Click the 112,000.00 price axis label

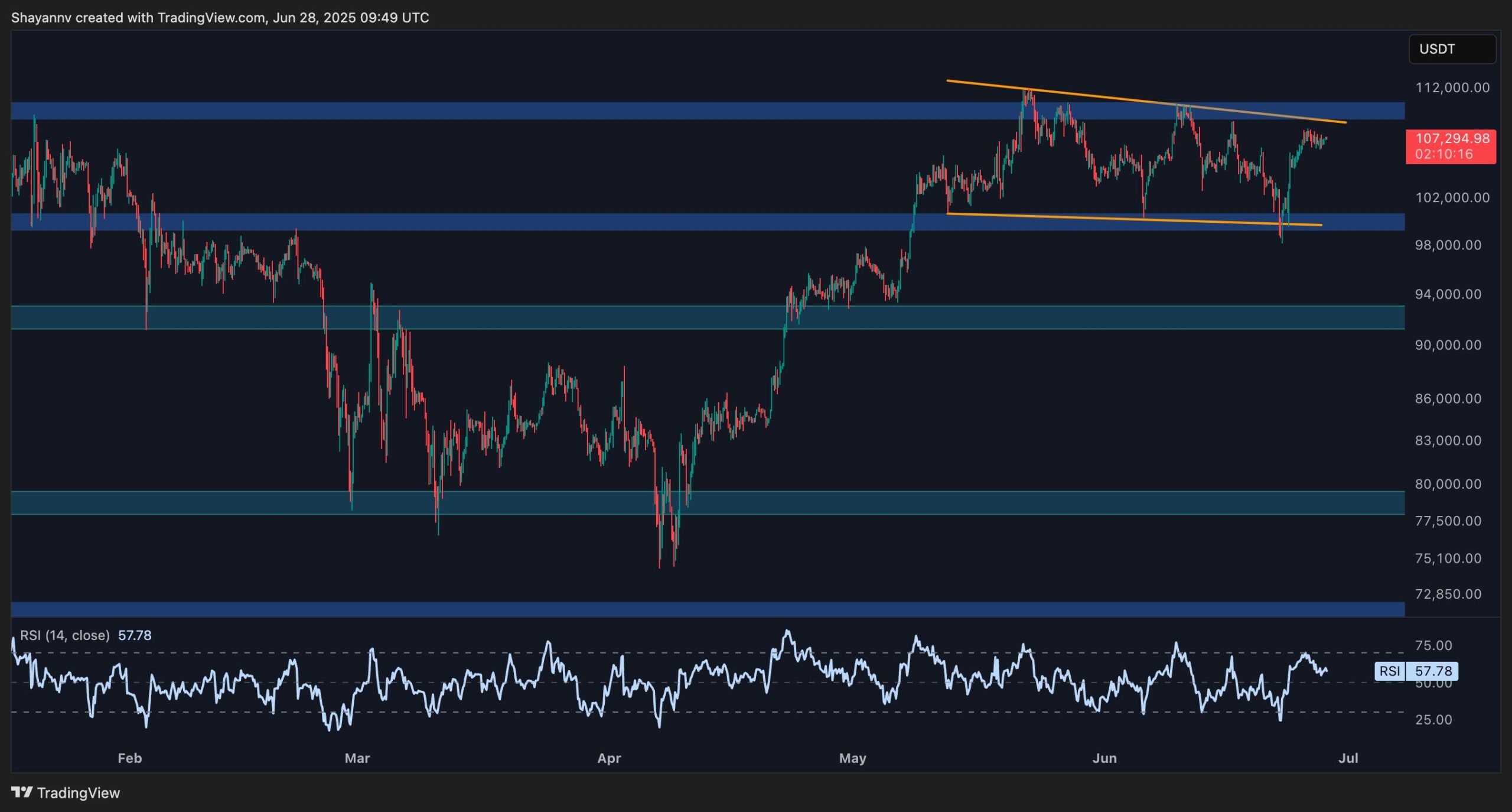click(1452, 87)
